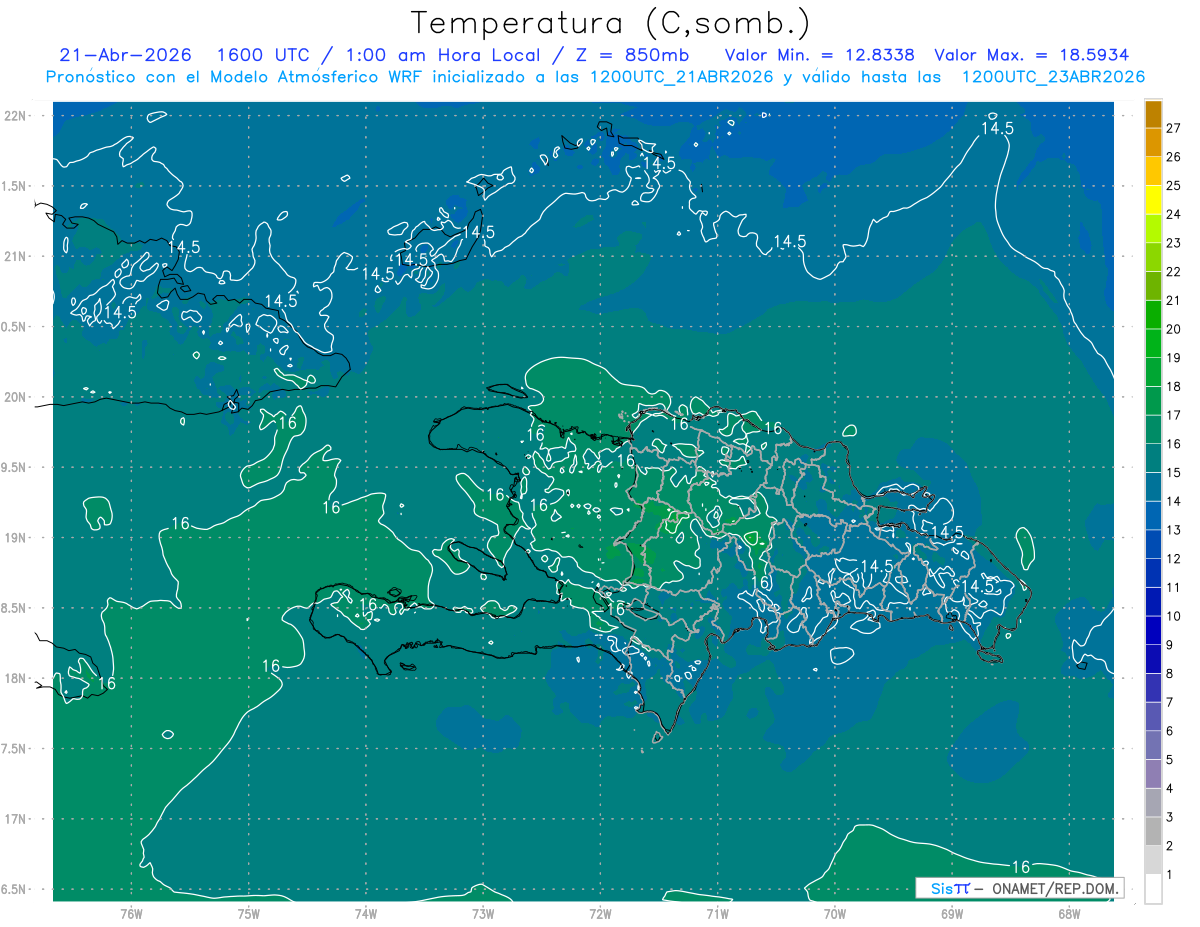Viewport: 1200px width, 927px height.
Task: Click the 22N latitude axis label
Action: point(16,116)
